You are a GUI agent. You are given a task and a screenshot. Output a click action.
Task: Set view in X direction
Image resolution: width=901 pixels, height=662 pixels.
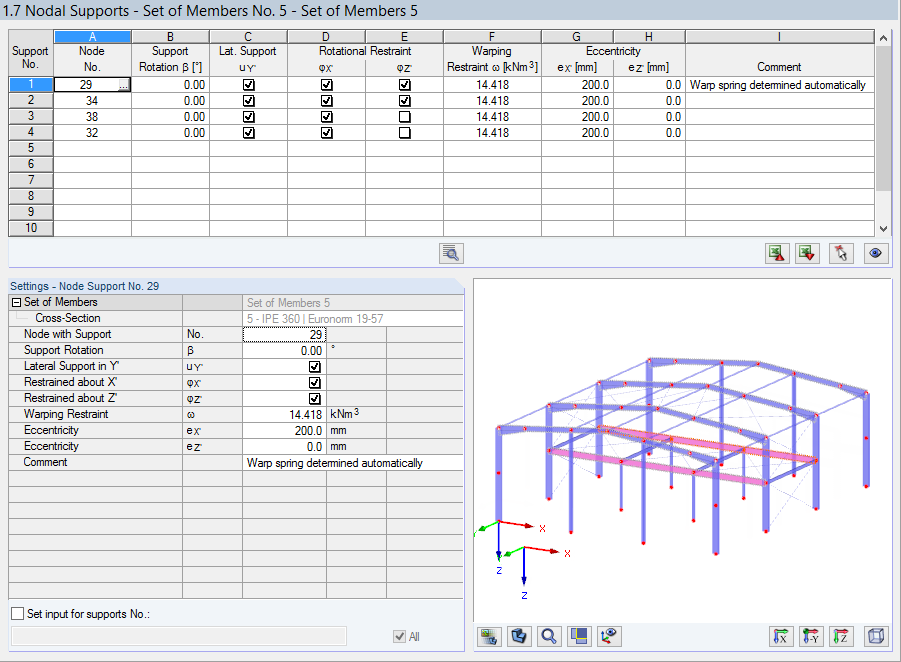click(x=781, y=636)
